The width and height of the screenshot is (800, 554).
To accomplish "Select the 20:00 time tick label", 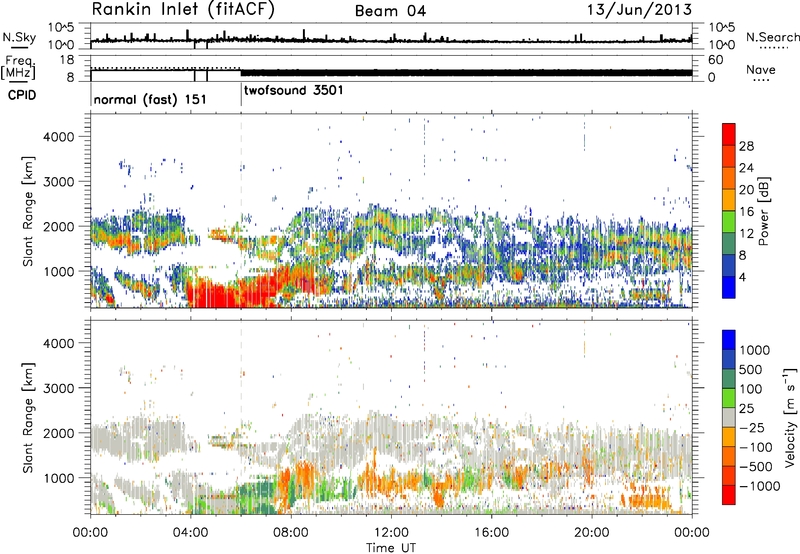I will click(592, 533).
